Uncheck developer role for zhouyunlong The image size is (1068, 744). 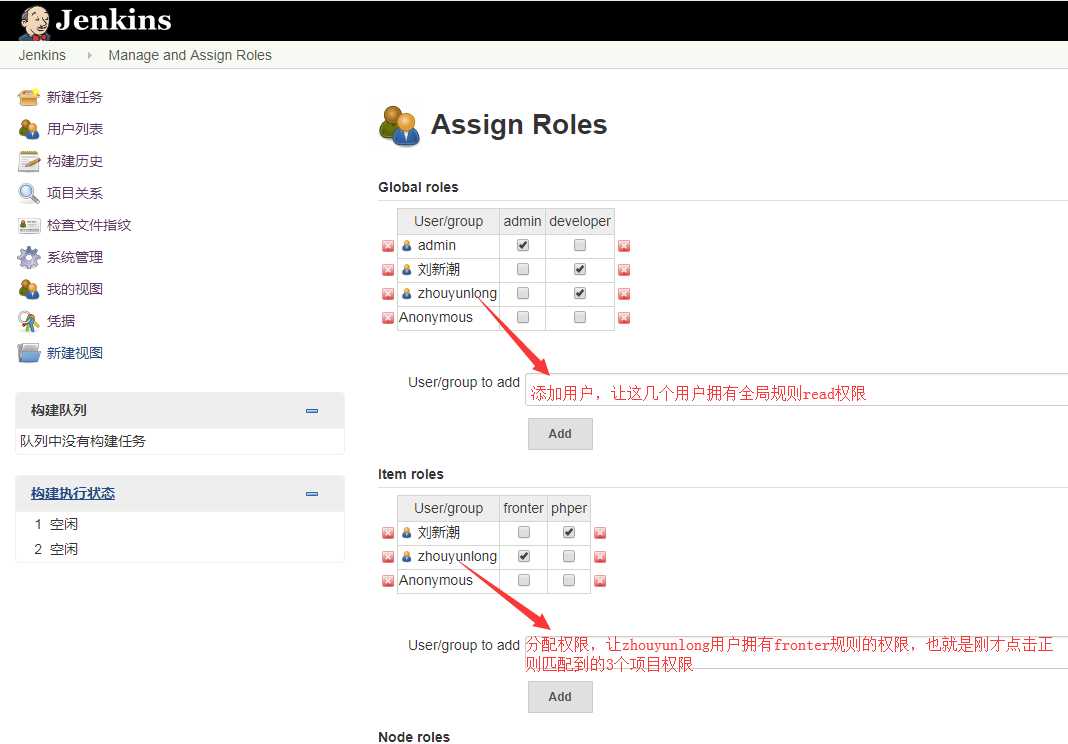[580, 293]
